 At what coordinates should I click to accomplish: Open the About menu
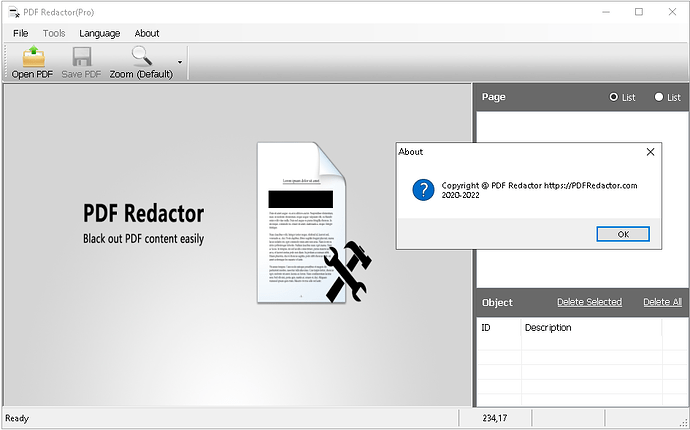click(147, 33)
